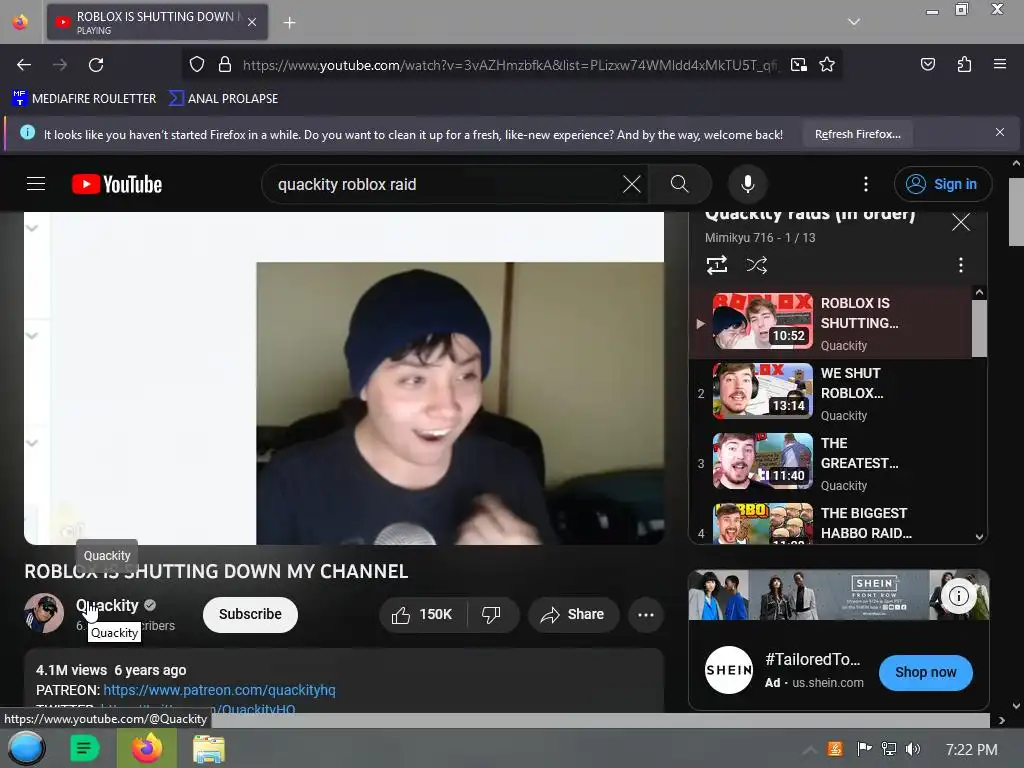Open the second bookmarks toolbar item
This screenshot has width=1024, height=768.
pyautogui.click(x=223, y=99)
